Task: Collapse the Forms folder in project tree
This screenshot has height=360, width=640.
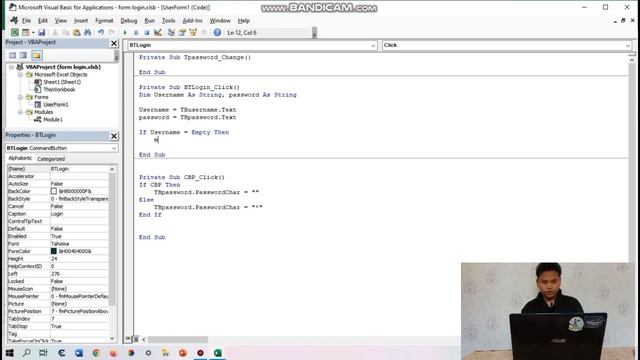Action: coord(20,97)
